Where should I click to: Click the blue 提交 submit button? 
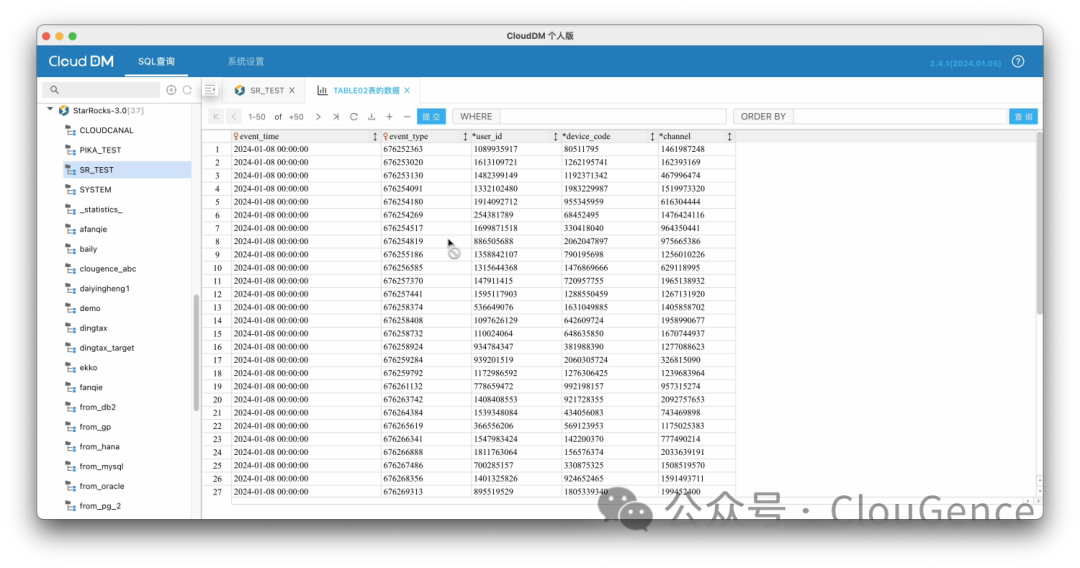431,116
